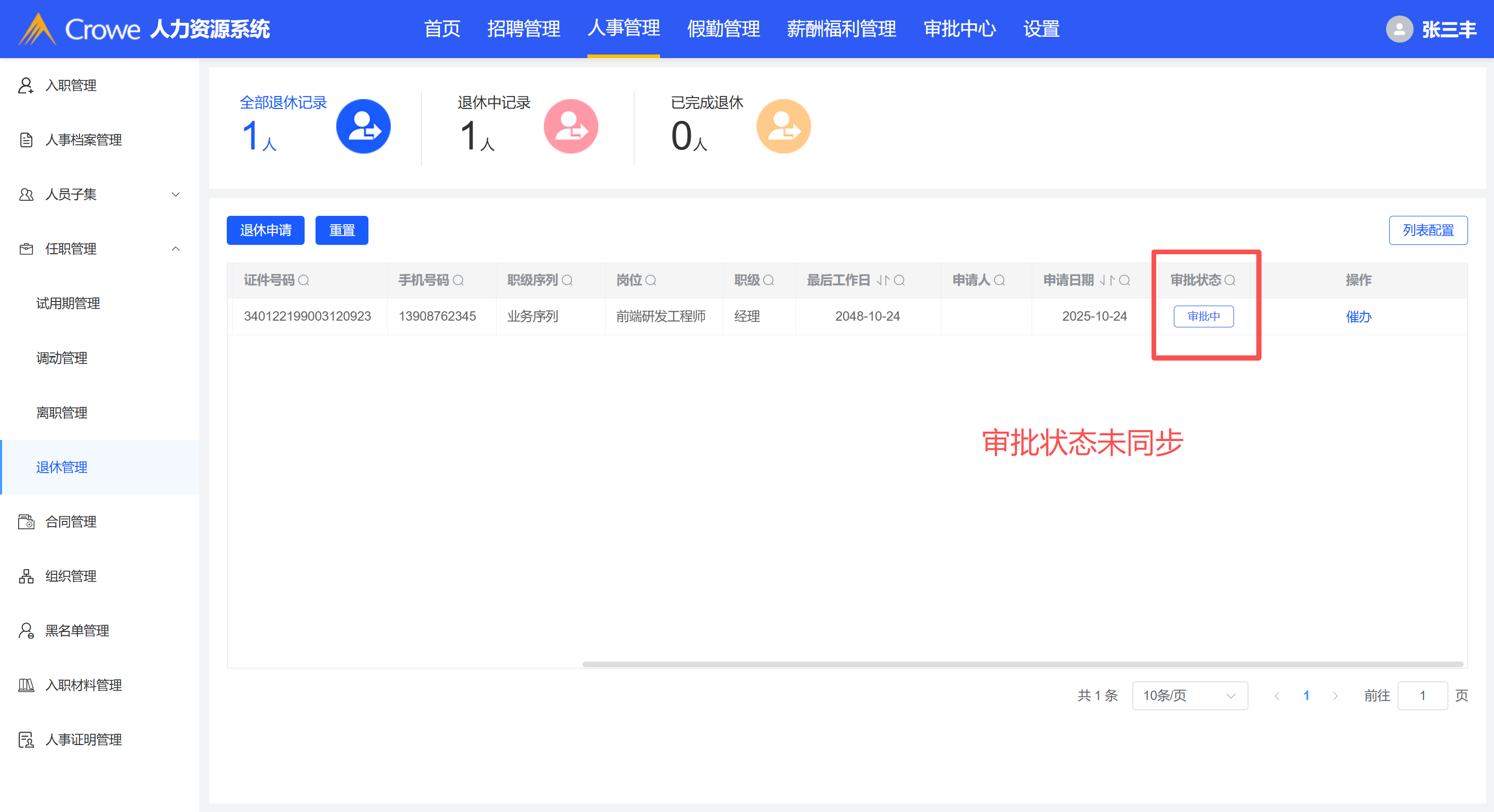Viewport: 1494px width, 812px height.
Task: Click sort icon in 申请日期 column header
Action: click(x=1107, y=281)
